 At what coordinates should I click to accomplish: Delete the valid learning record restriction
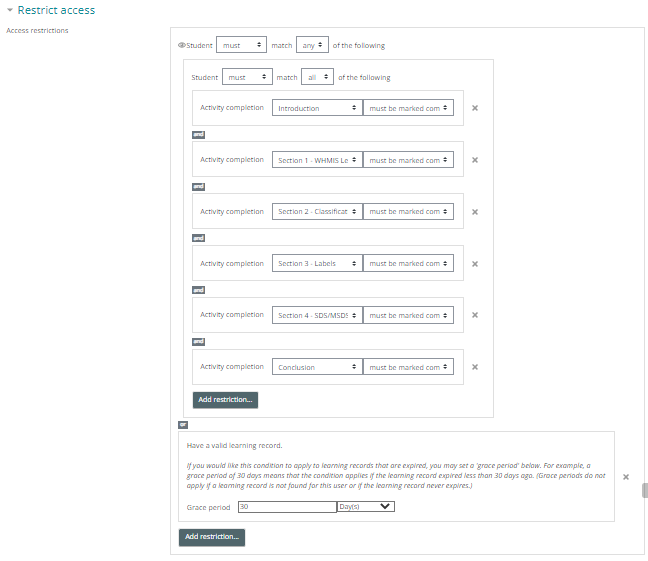tap(626, 477)
